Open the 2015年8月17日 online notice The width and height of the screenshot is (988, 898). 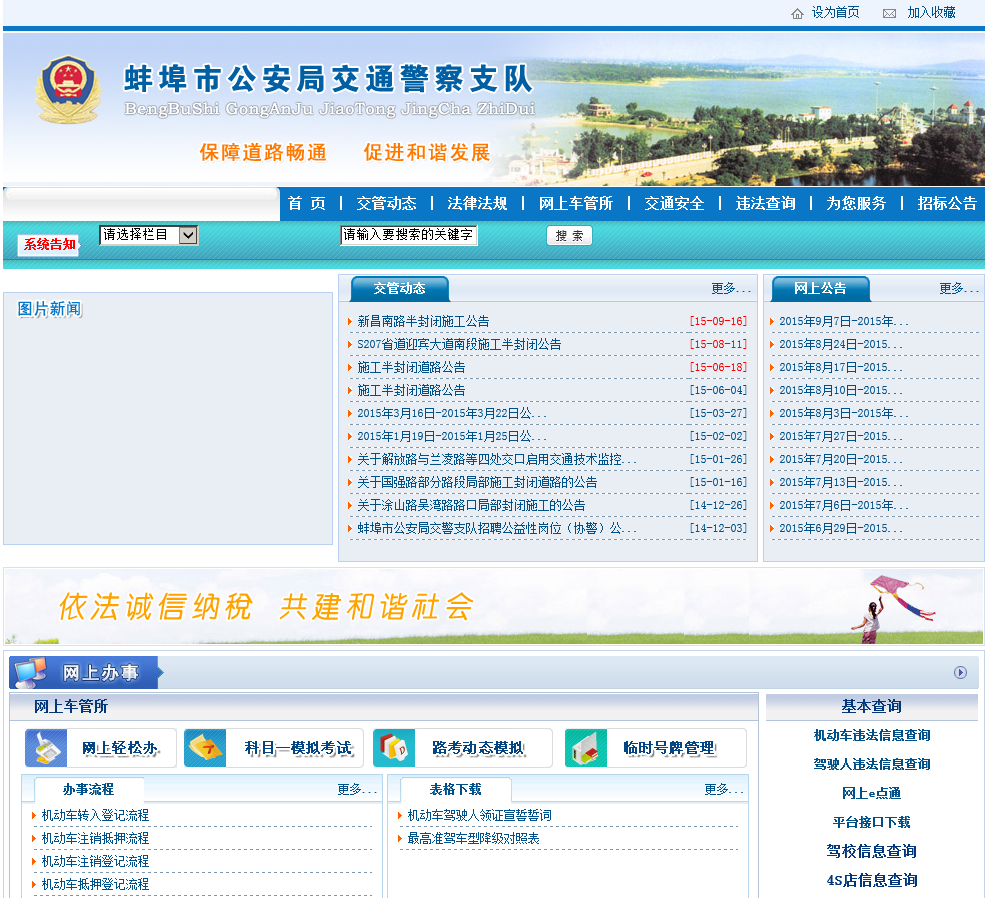tap(841, 367)
